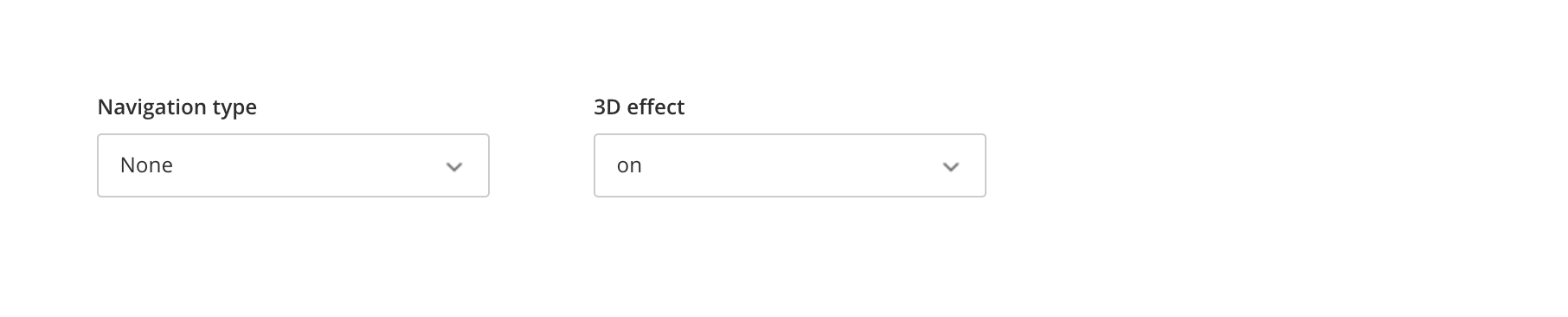This screenshot has height=317, width=1568.
Task: Show the list of 3D effect choices
Action: point(790,165)
